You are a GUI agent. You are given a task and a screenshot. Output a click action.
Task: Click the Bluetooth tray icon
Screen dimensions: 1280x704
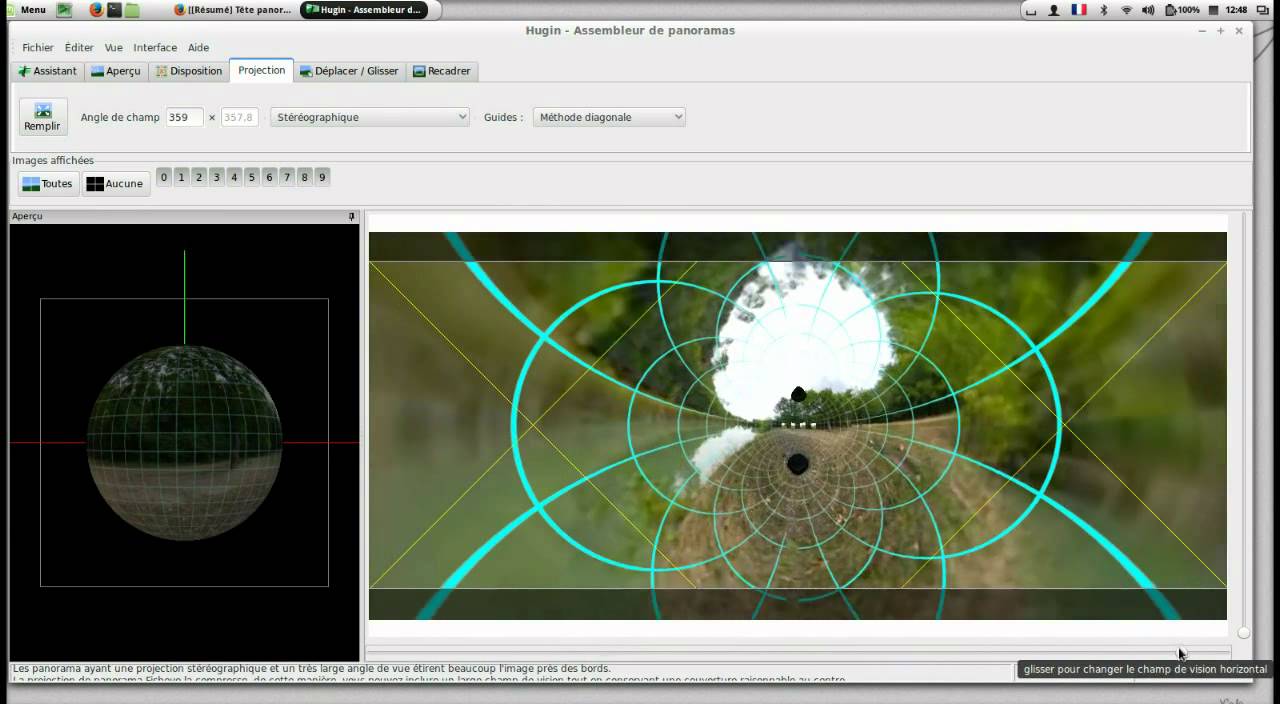[x=1104, y=10]
